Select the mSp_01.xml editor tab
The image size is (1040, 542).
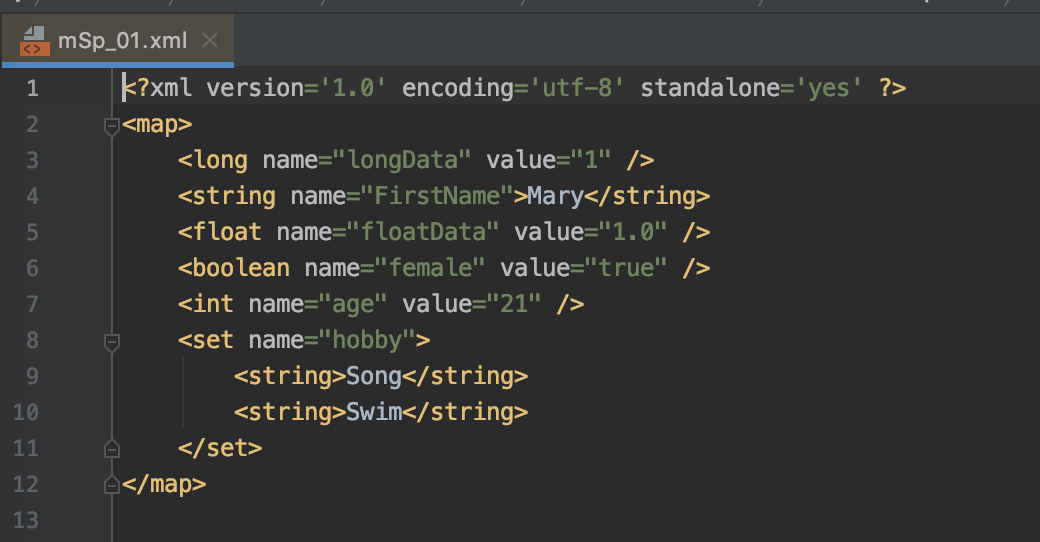point(117,41)
